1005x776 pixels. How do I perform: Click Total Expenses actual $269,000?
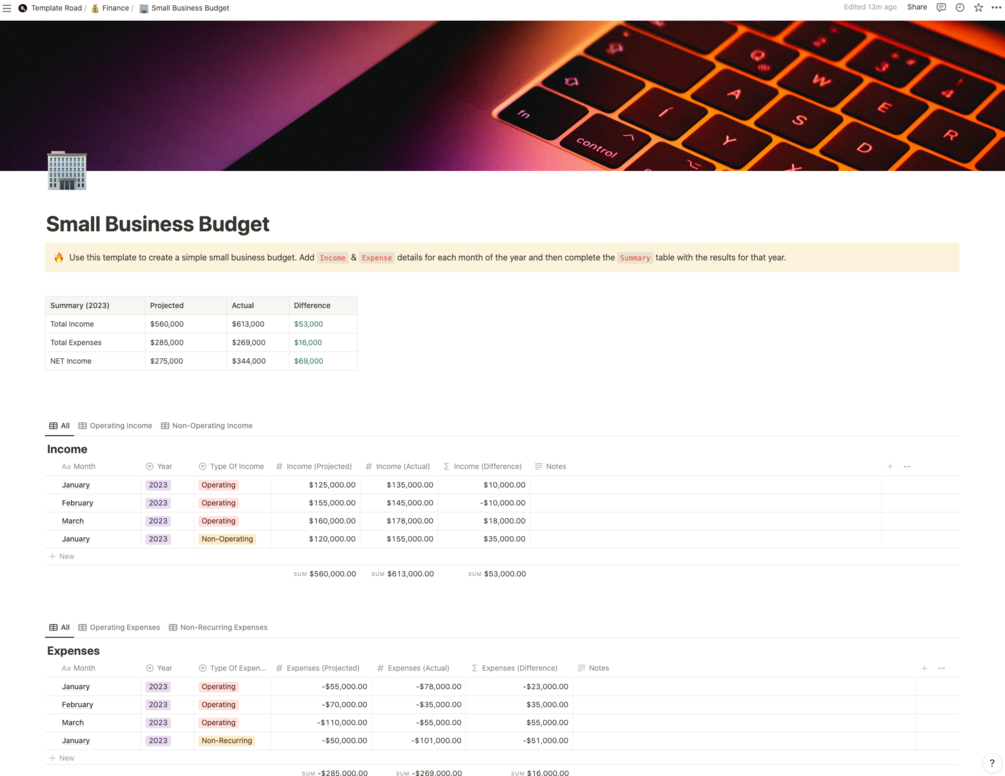pyautogui.click(x=249, y=343)
